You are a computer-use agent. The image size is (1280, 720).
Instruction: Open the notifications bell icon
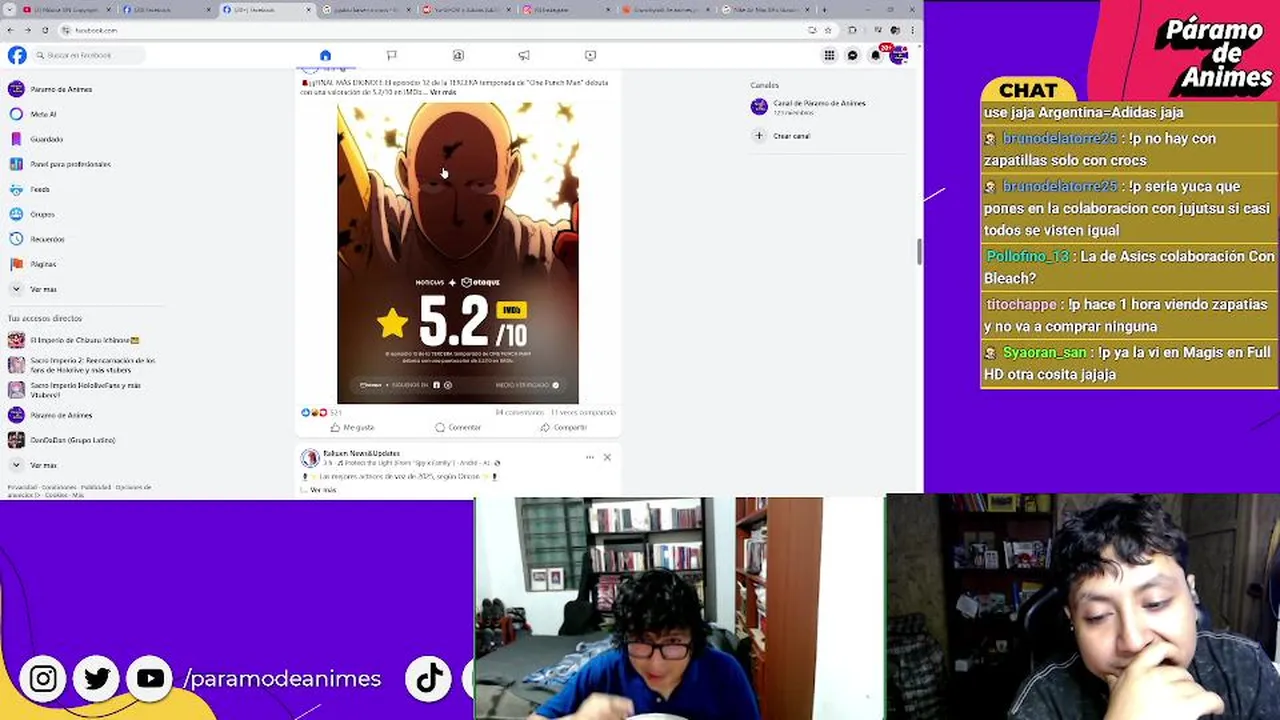[875, 55]
